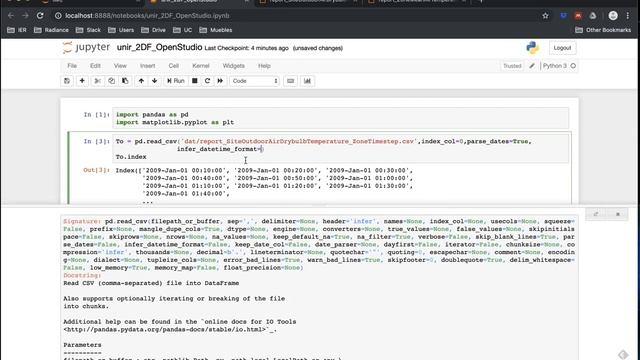640x360 pixels.
Task: Click the In [1] prompt label
Action: tap(96, 115)
